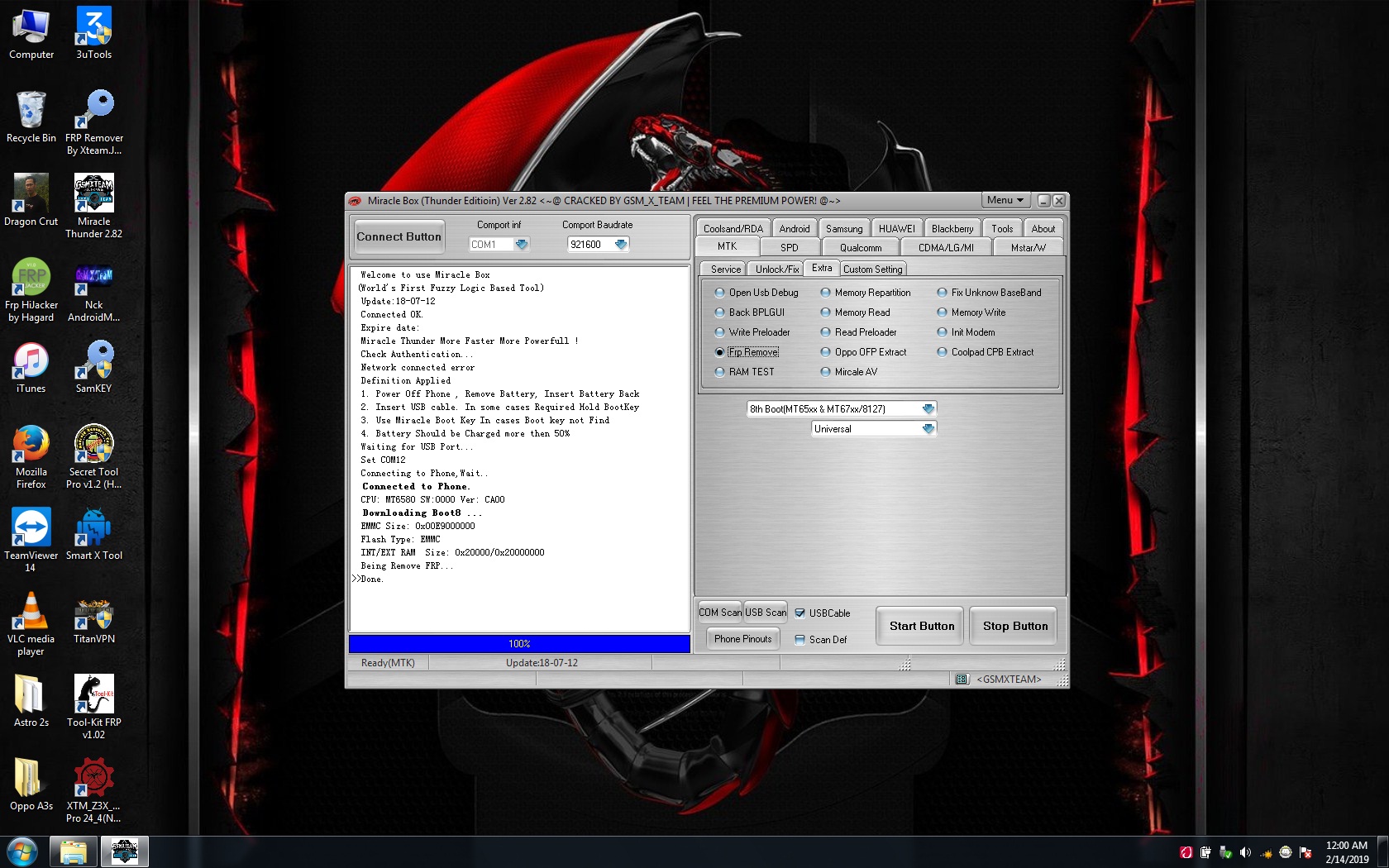The width and height of the screenshot is (1389, 868).
Task: Select the Tool-Kit FRP v1.02 shortcut
Action: click(93, 708)
